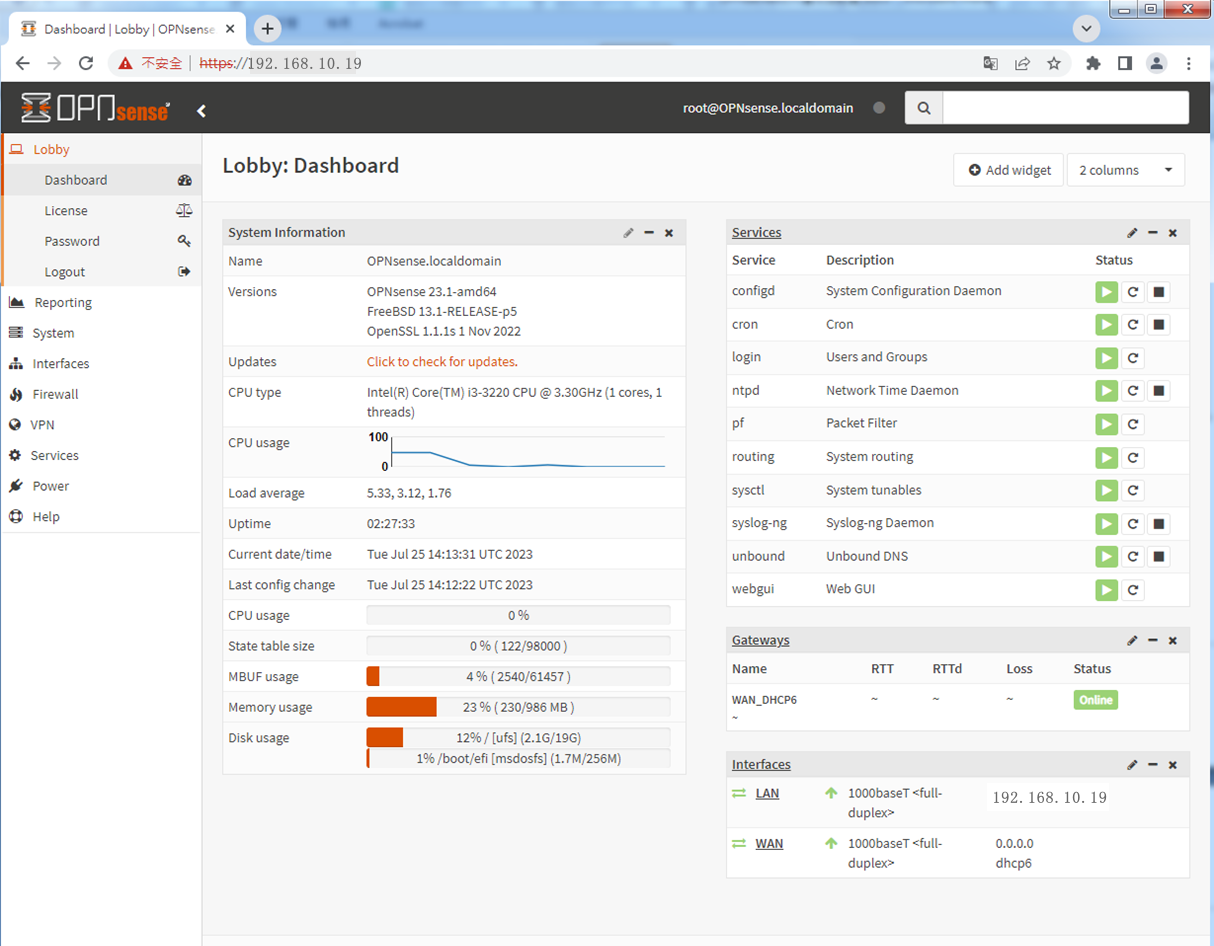1214x946 pixels.
Task: Click the MBUF usage progress bar
Action: pyautogui.click(x=518, y=677)
